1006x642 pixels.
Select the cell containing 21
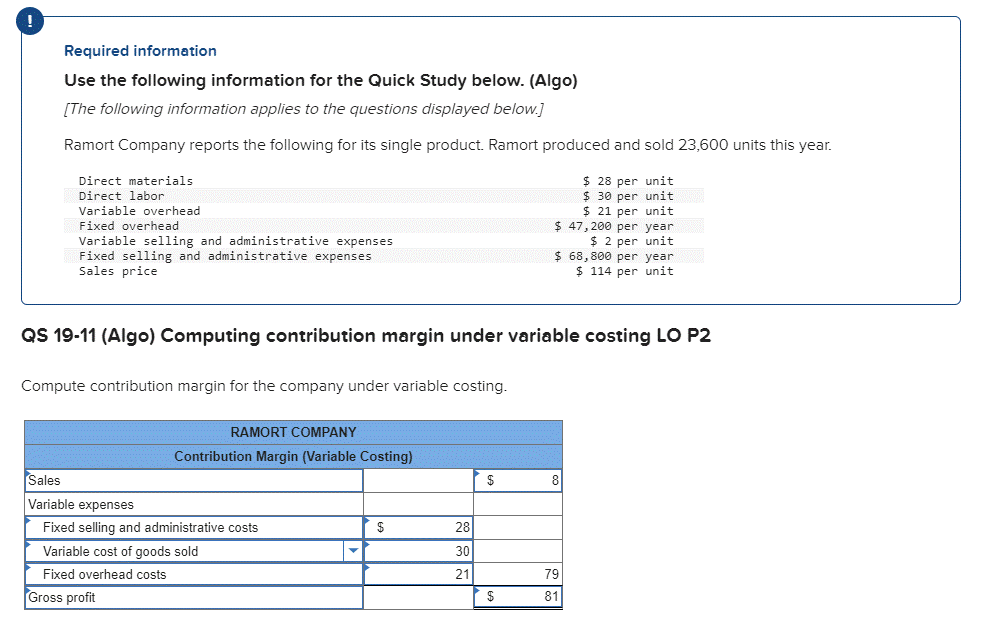point(420,574)
